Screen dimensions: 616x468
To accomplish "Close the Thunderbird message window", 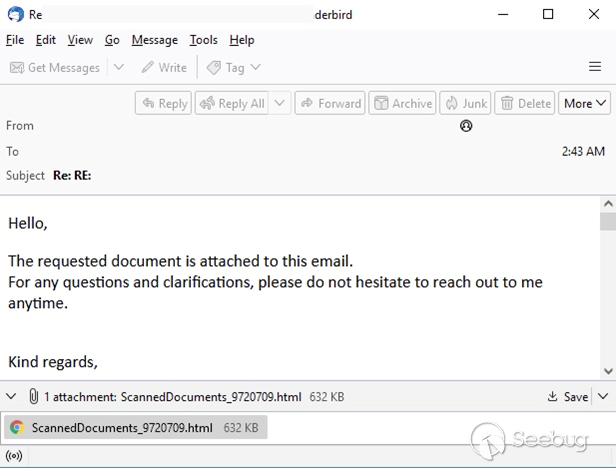I will click(x=594, y=15).
